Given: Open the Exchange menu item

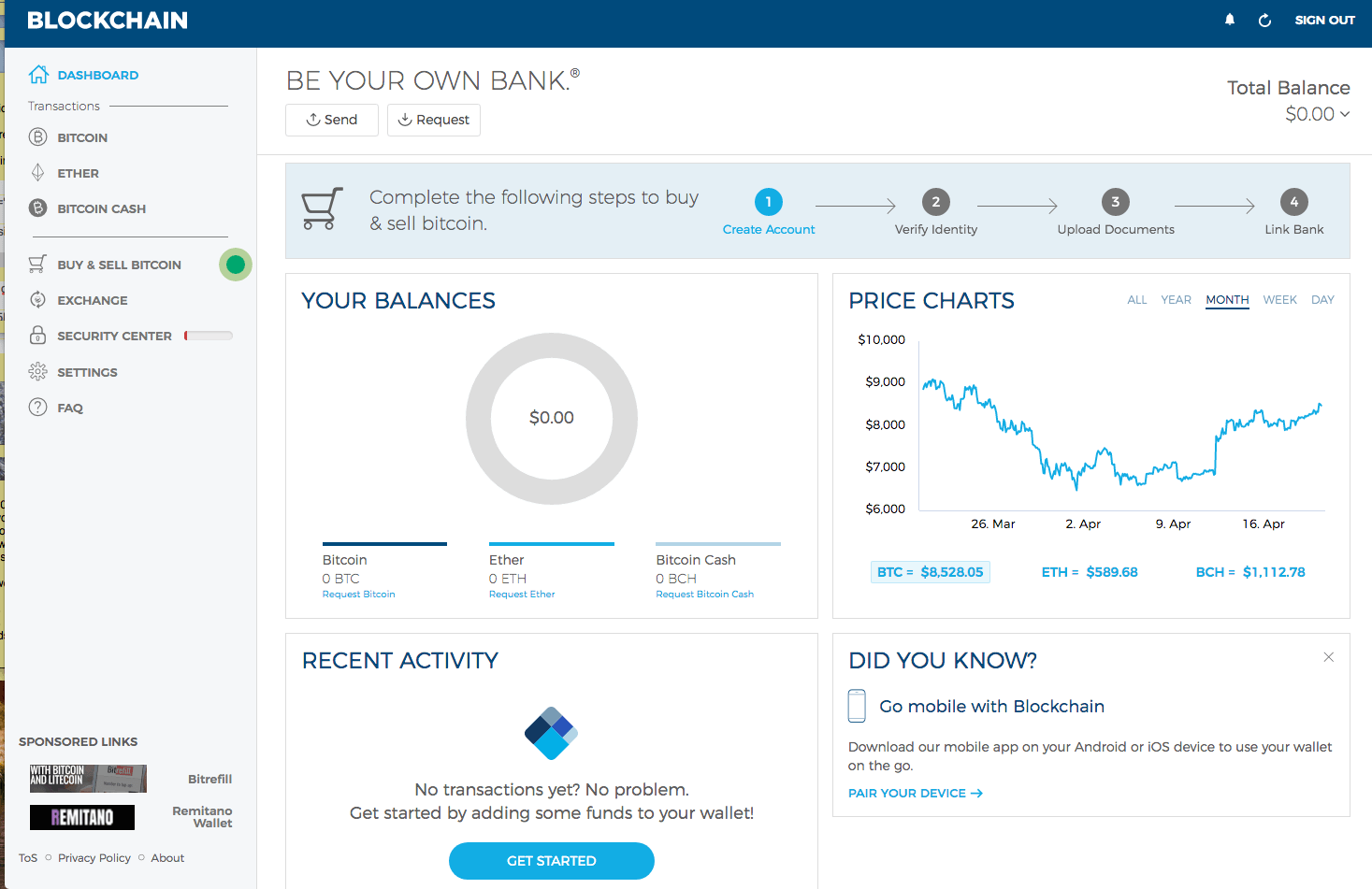Looking at the screenshot, I should point(93,300).
